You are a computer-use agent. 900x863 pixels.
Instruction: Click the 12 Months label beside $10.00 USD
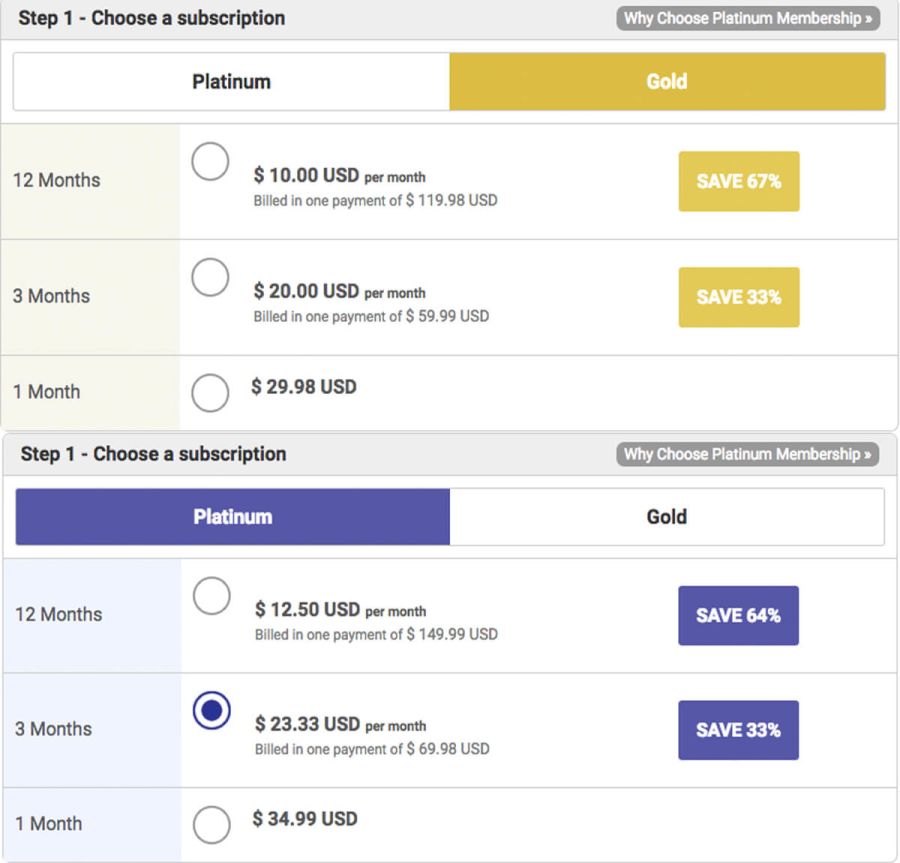(57, 181)
